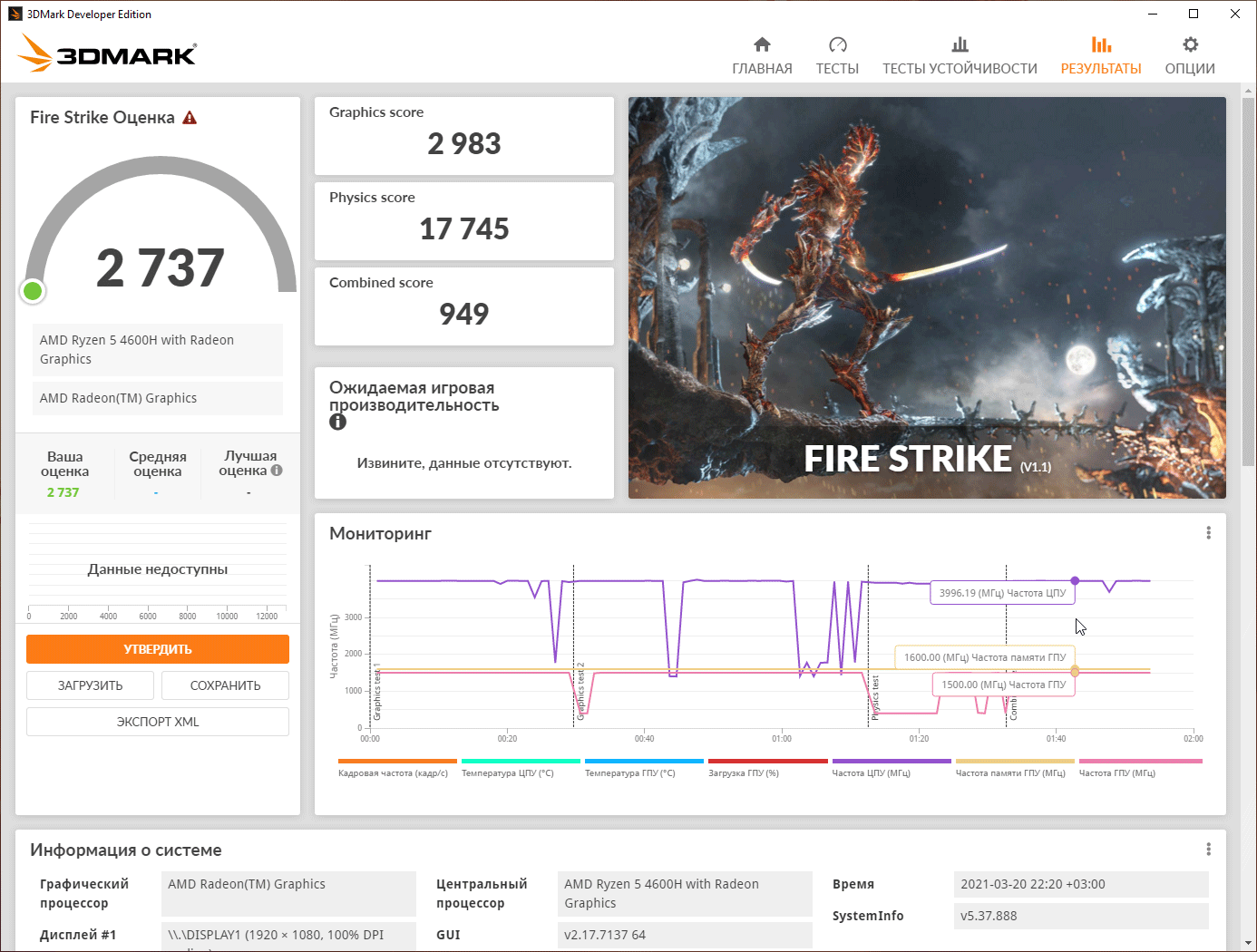Click the Мониторинг panel heading
1257x952 pixels.
coord(380,533)
